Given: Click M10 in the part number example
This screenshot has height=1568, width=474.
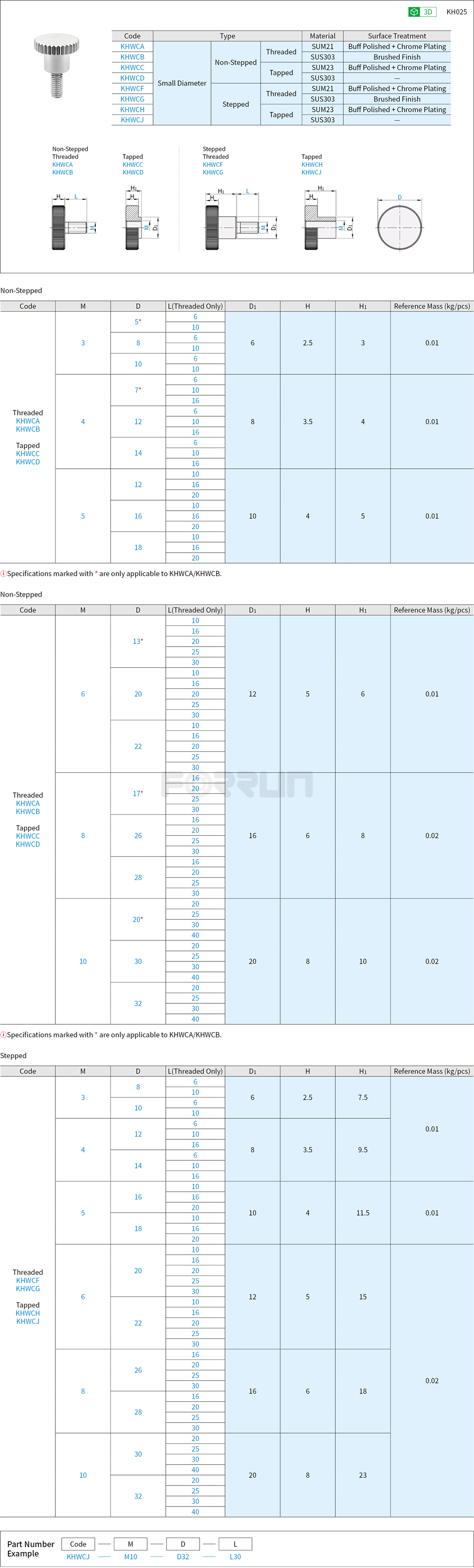Looking at the screenshot, I should coord(130,1557).
